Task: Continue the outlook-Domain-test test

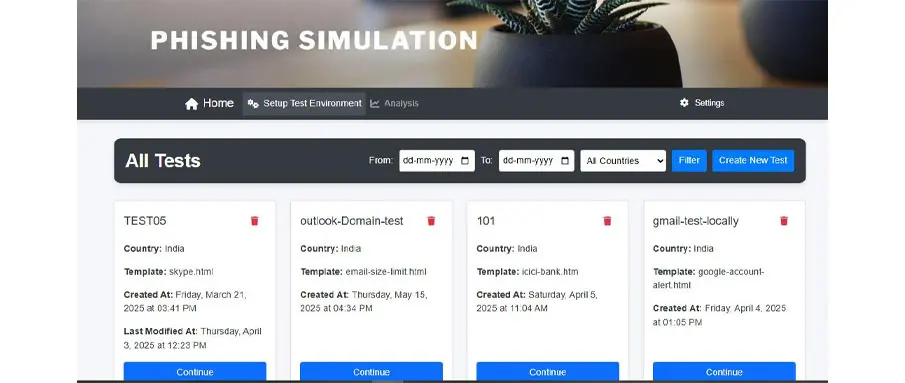Action: coord(372,371)
